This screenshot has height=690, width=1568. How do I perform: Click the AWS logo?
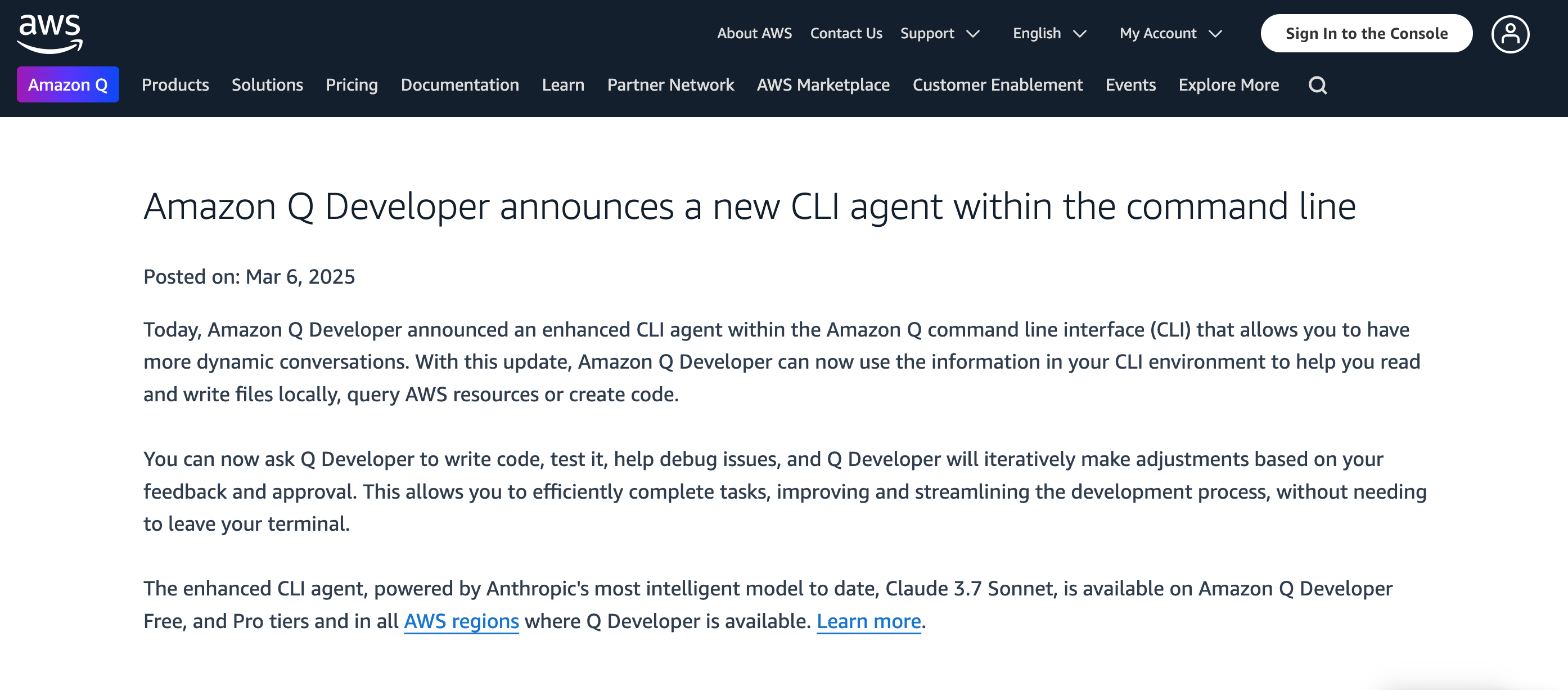click(x=50, y=34)
